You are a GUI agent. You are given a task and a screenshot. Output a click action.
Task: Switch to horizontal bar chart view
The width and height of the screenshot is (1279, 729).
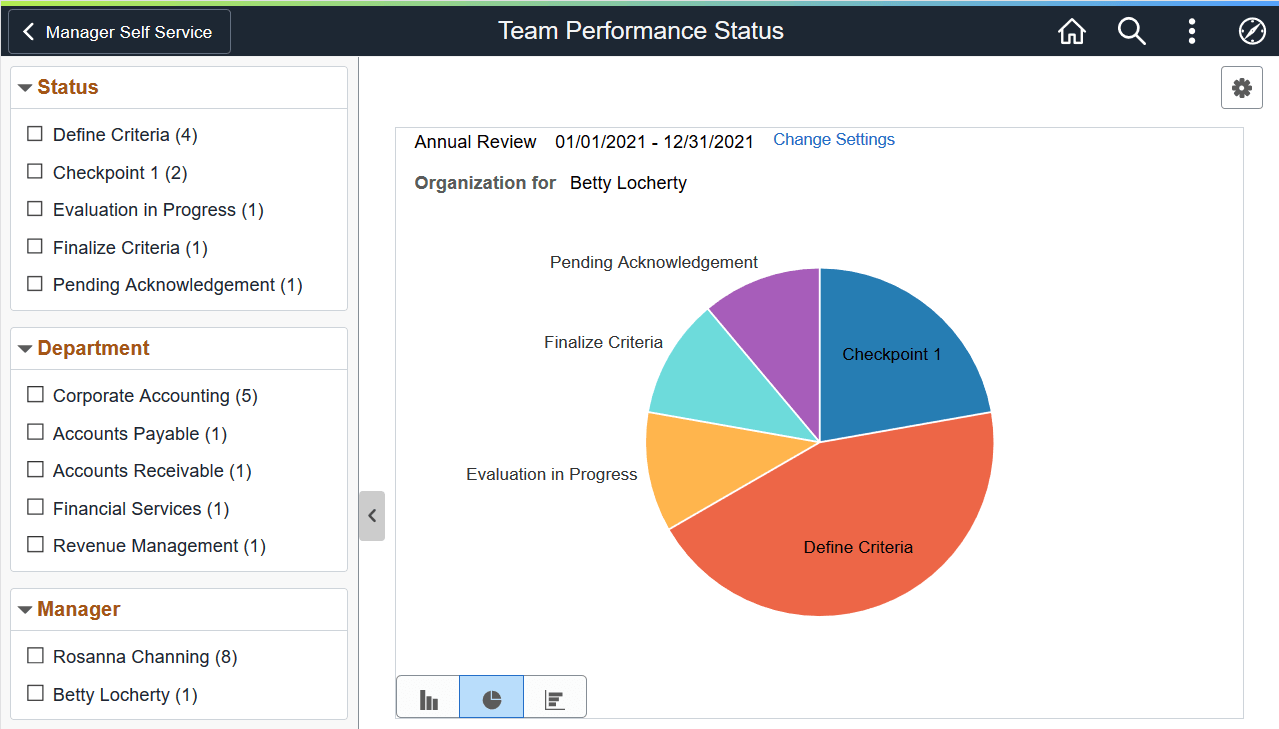(x=555, y=698)
